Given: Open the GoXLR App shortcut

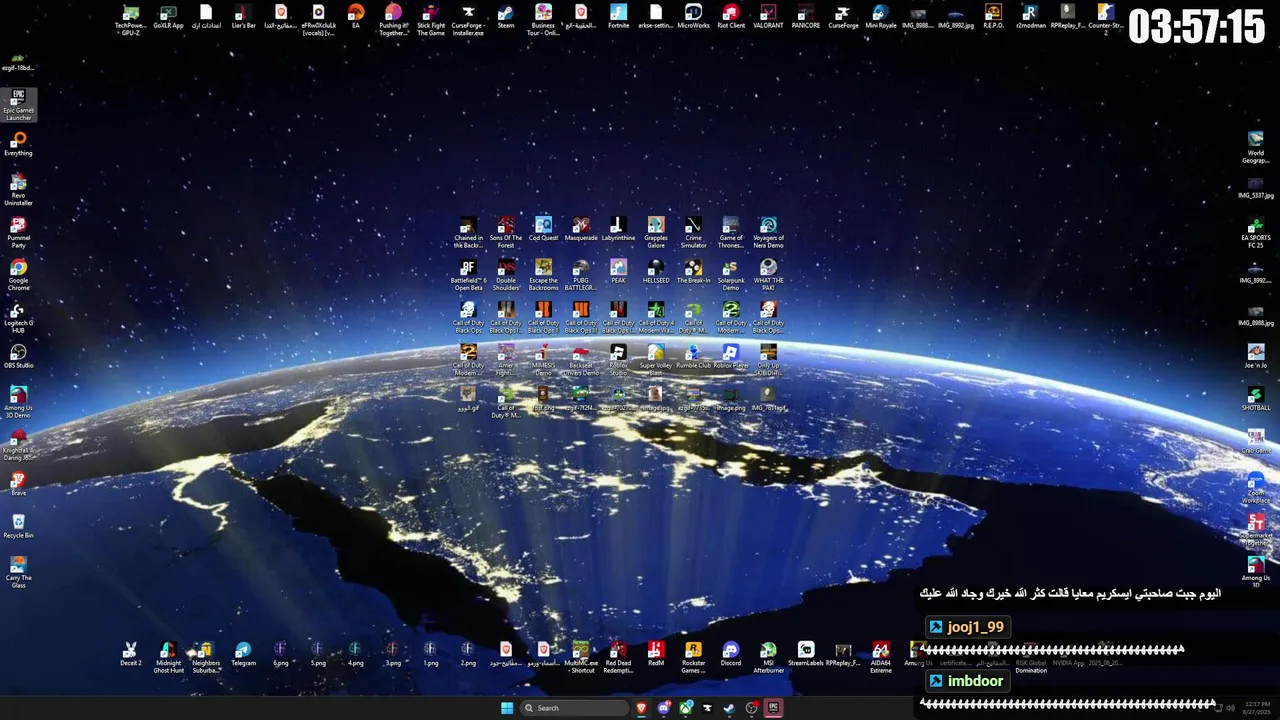Looking at the screenshot, I should pos(168,17).
